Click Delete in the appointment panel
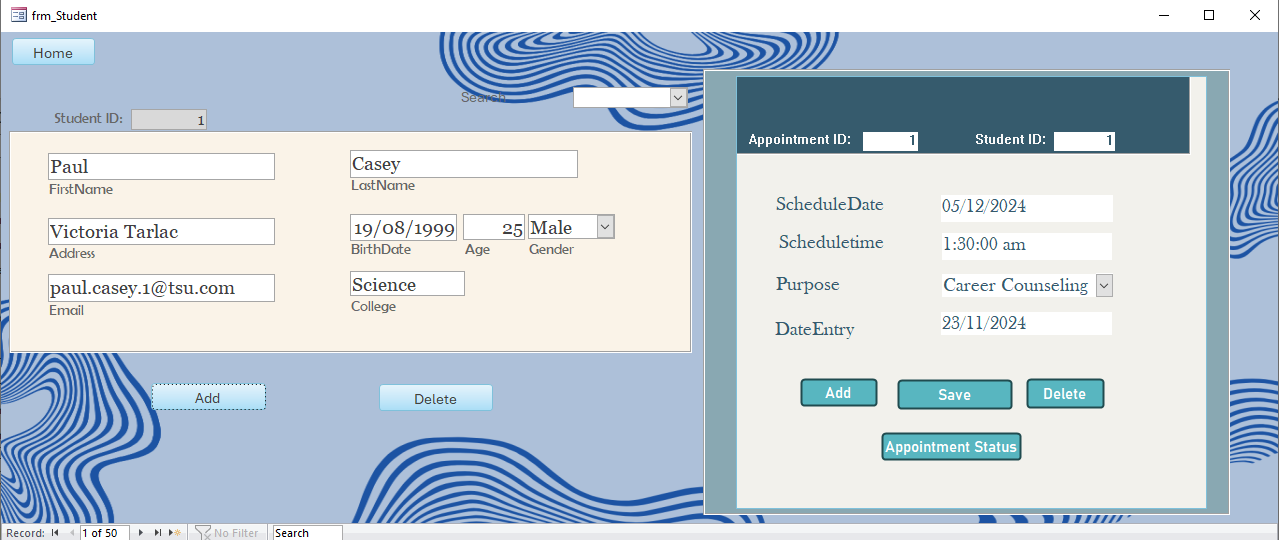Image resolution: width=1279 pixels, height=540 pixels. pos(1064,394)
